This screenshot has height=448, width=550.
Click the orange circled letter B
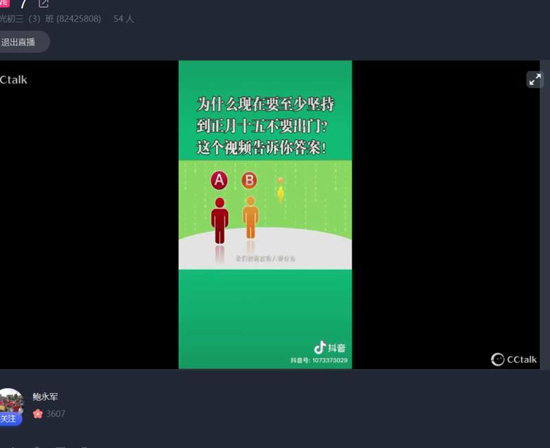(x=249, y=181)
